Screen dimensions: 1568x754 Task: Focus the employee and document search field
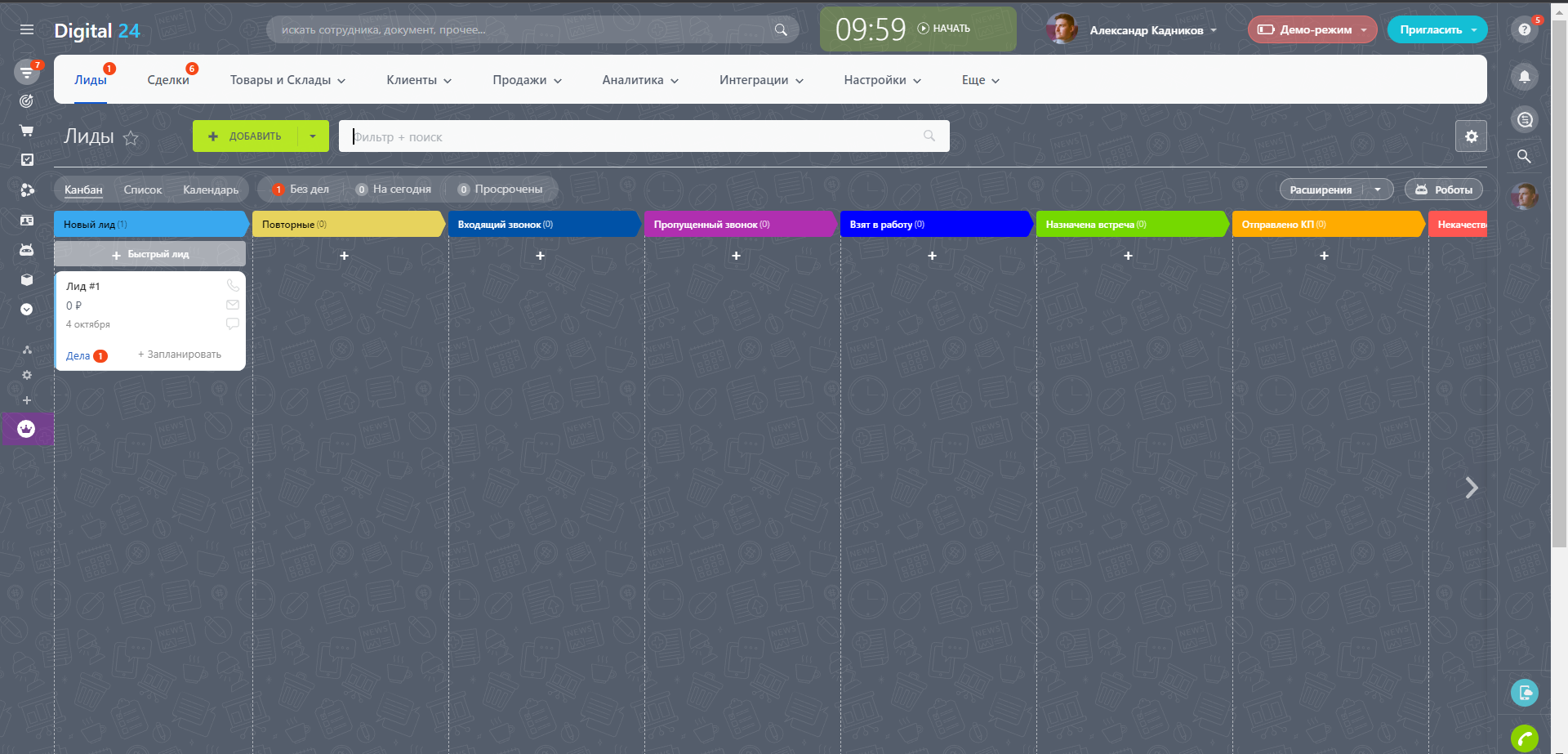(x=532, y=29)
